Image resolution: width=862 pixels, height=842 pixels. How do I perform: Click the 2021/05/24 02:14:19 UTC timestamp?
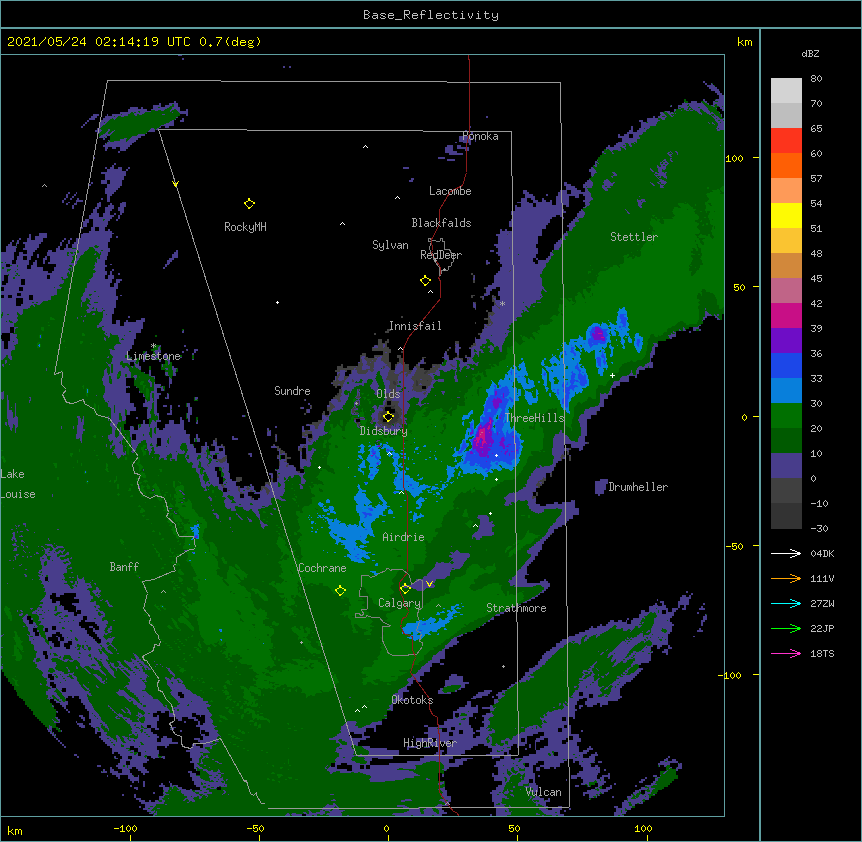(x=100, y=42)
